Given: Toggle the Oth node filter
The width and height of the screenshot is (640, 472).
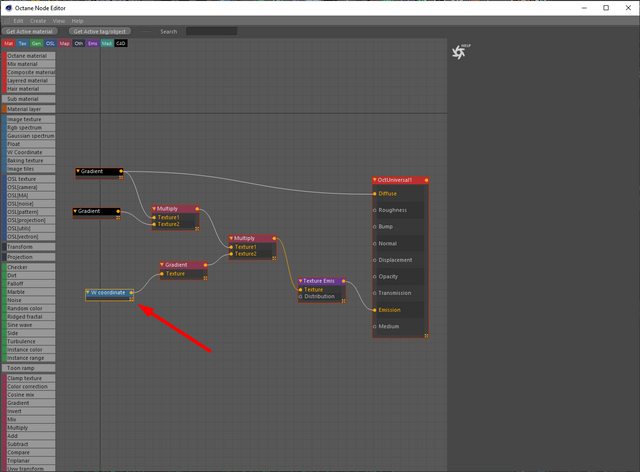Looking at the screenshot, I should click(79, 43).
